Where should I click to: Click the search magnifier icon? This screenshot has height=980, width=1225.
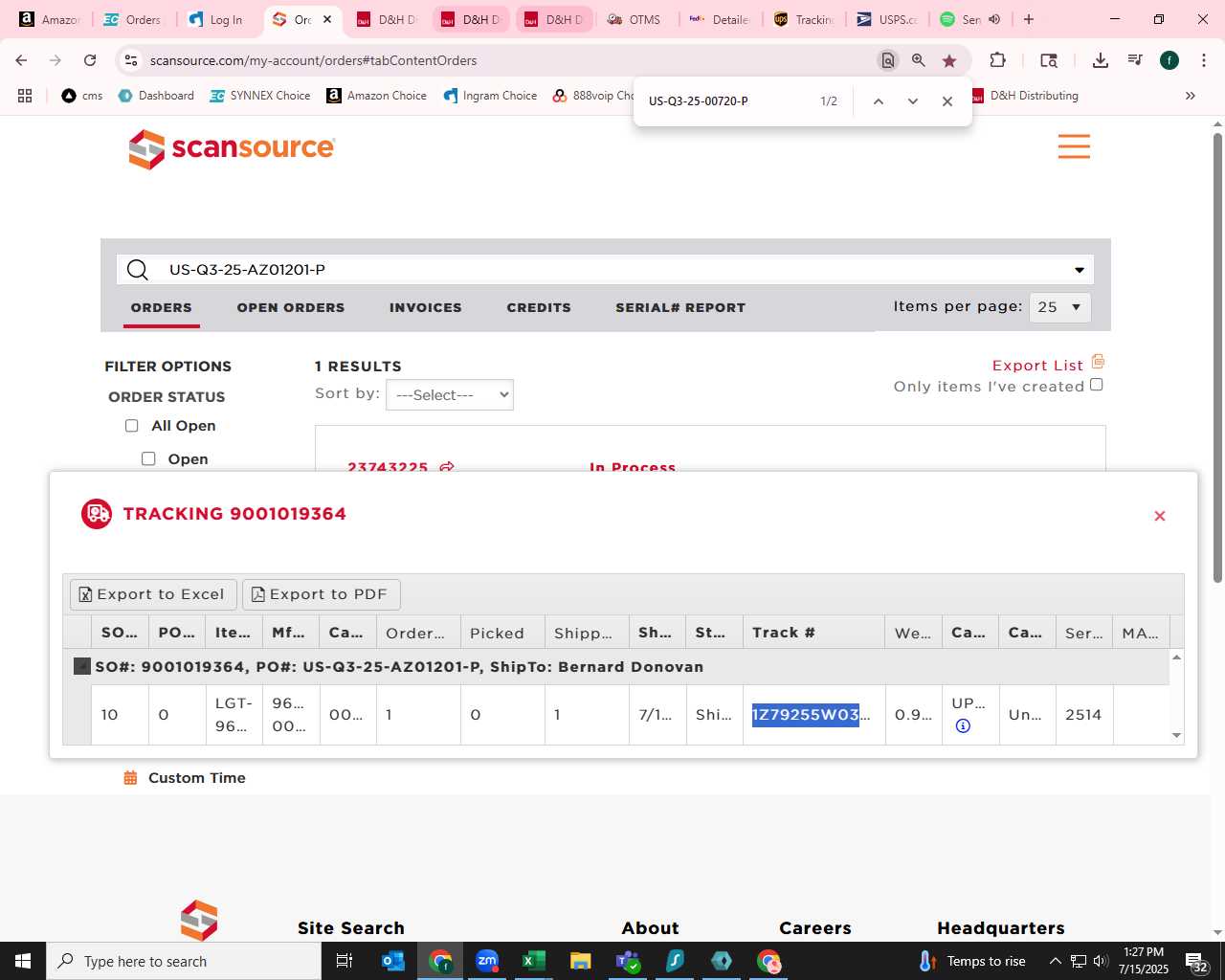138,270
